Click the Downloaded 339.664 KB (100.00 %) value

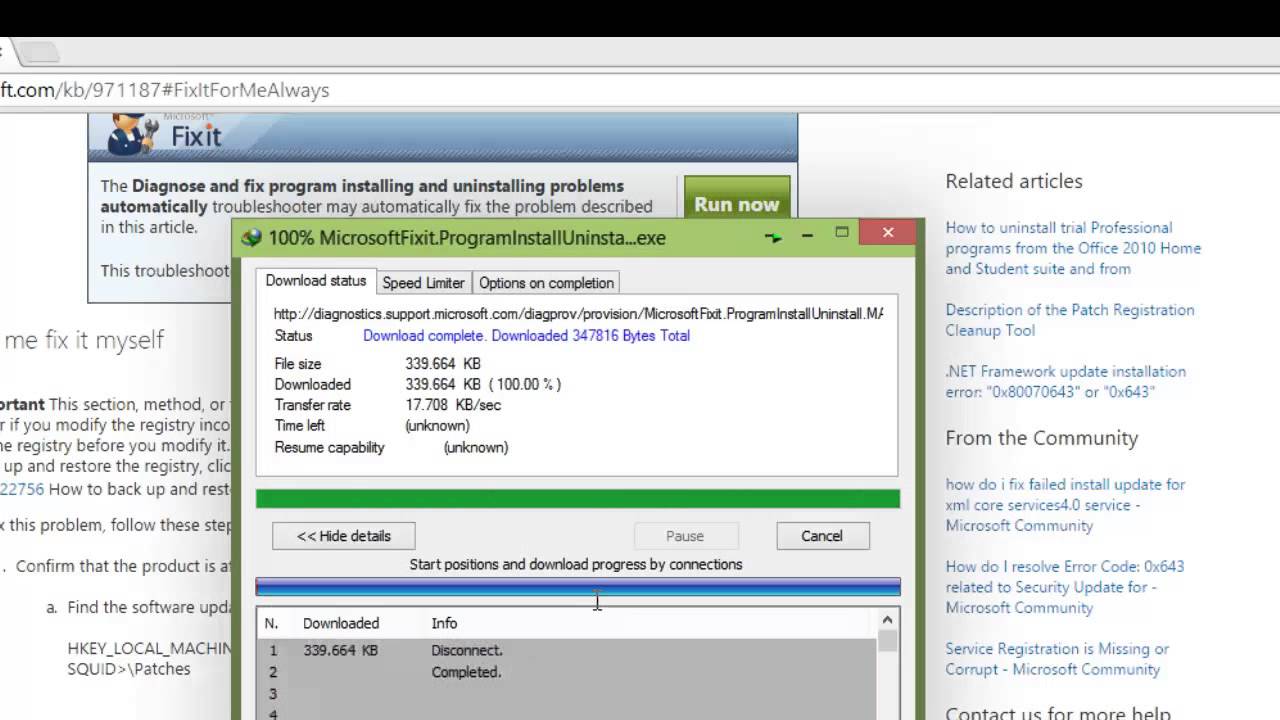point(483,384)
